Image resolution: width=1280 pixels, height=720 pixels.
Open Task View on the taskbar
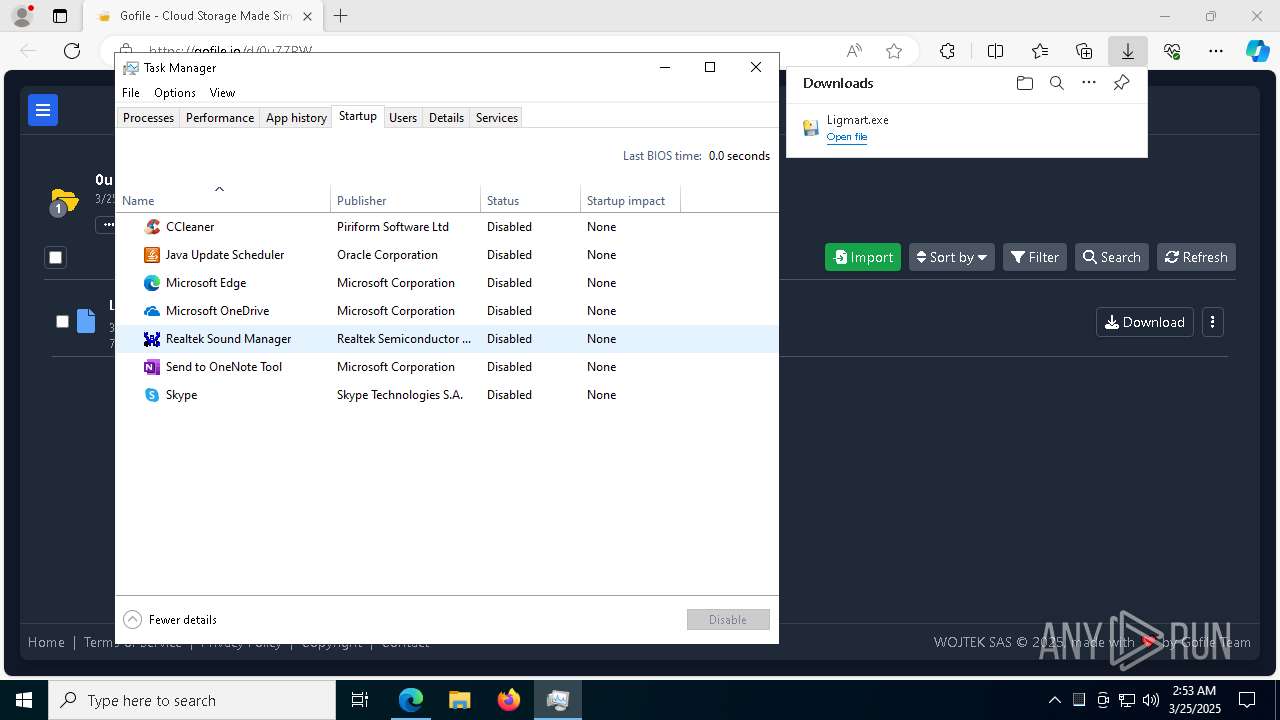tap(360, 700)
